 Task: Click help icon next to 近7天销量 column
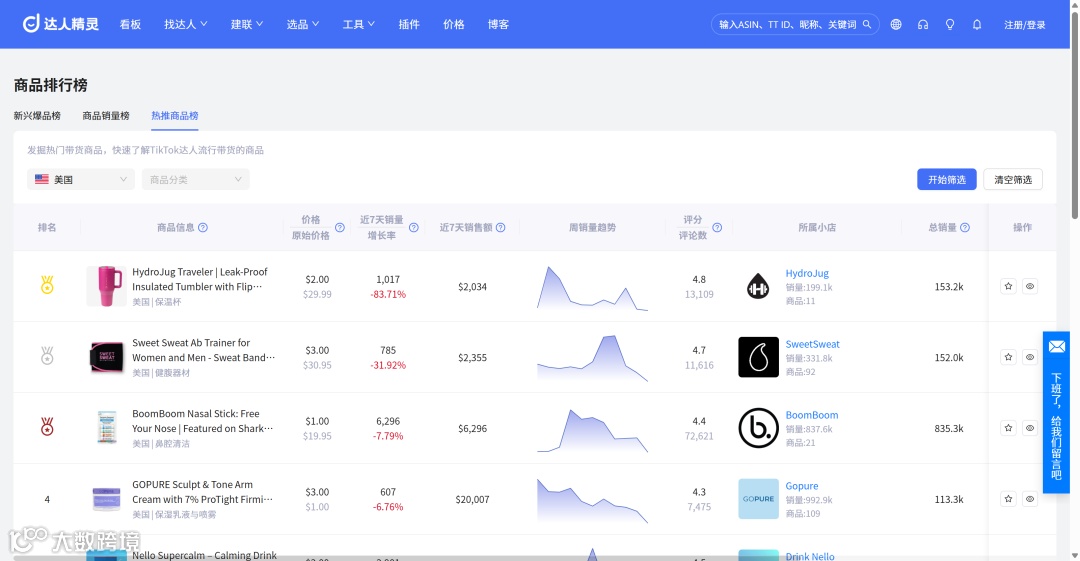pos(413,227)
